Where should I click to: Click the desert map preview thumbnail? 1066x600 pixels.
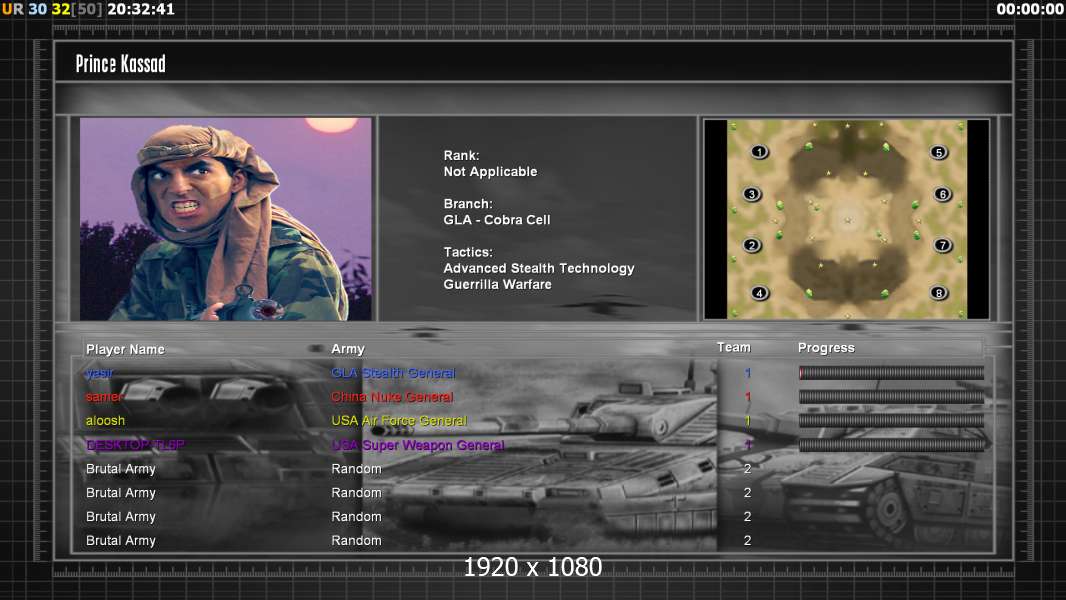pyautogui.click(x=846, y=219)
